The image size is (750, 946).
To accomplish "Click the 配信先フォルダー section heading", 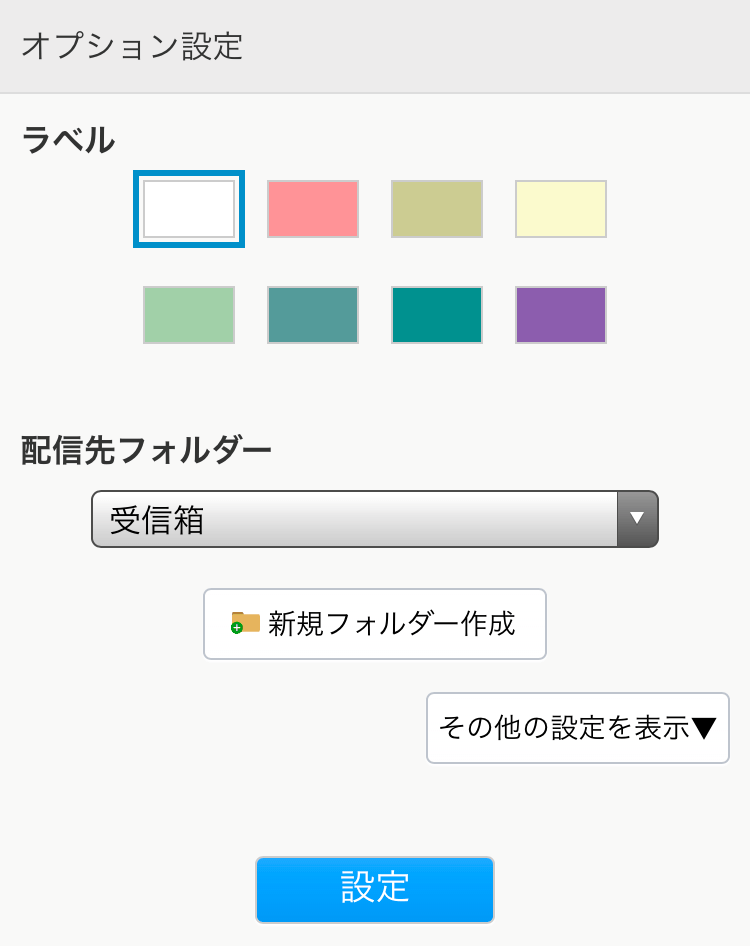I will point(146,451).
